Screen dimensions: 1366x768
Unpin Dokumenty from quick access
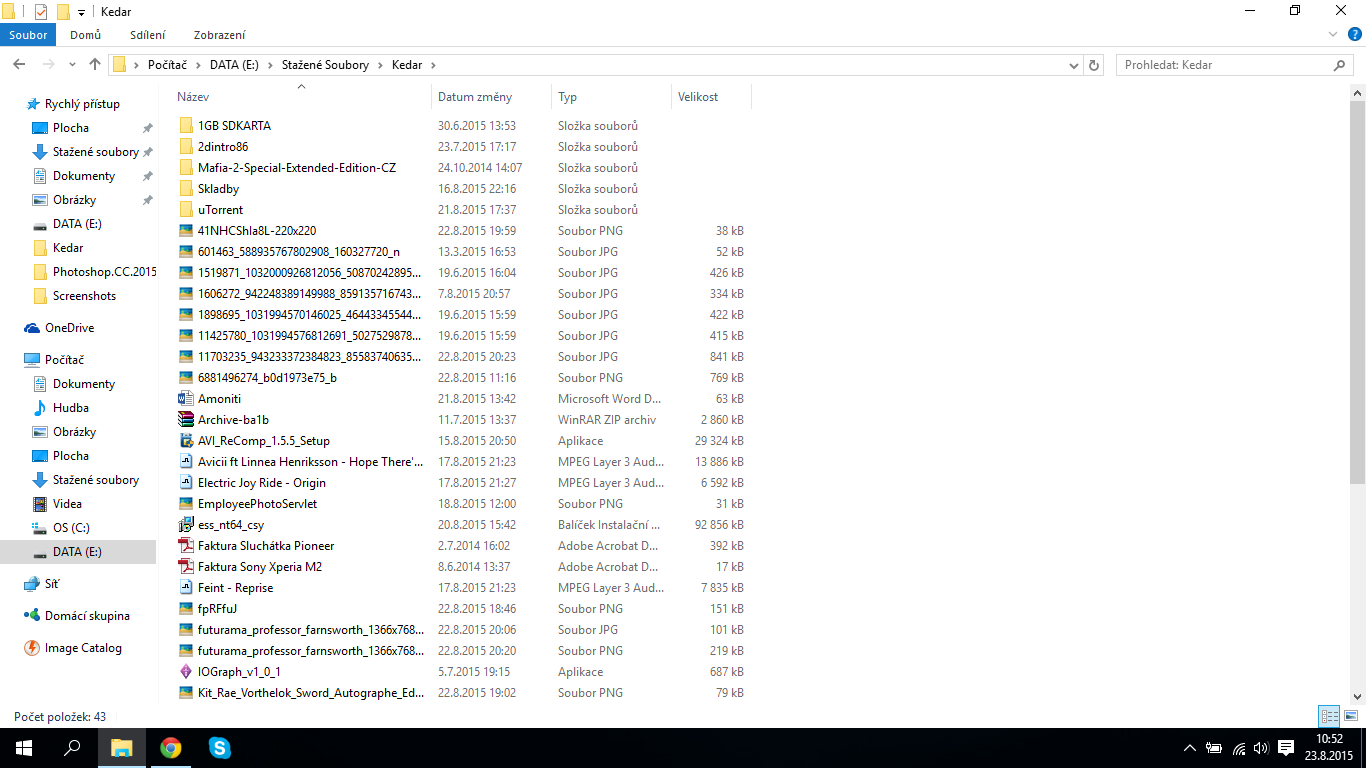click(x=148, y=176)
